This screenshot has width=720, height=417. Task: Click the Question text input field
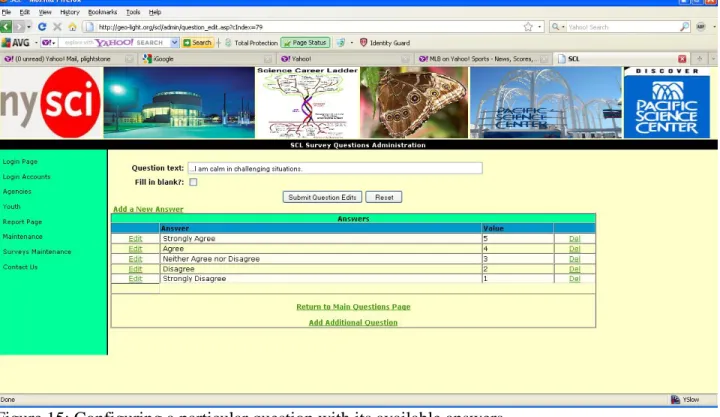[335, 169]
